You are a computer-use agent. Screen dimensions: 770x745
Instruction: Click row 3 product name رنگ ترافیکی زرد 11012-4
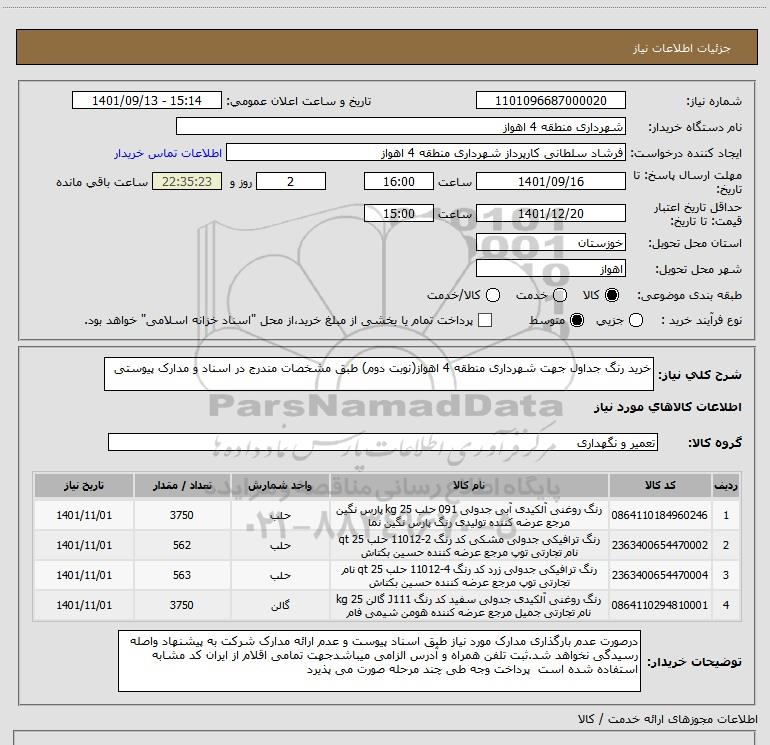coord(468,576)
